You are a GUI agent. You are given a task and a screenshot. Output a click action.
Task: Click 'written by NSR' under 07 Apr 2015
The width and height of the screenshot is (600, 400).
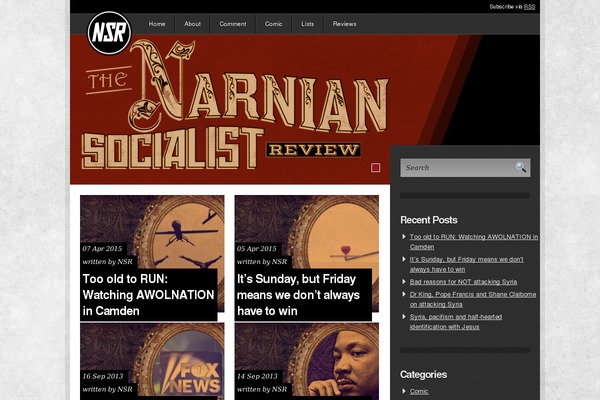pyautogui.click(x=108, y=262)
